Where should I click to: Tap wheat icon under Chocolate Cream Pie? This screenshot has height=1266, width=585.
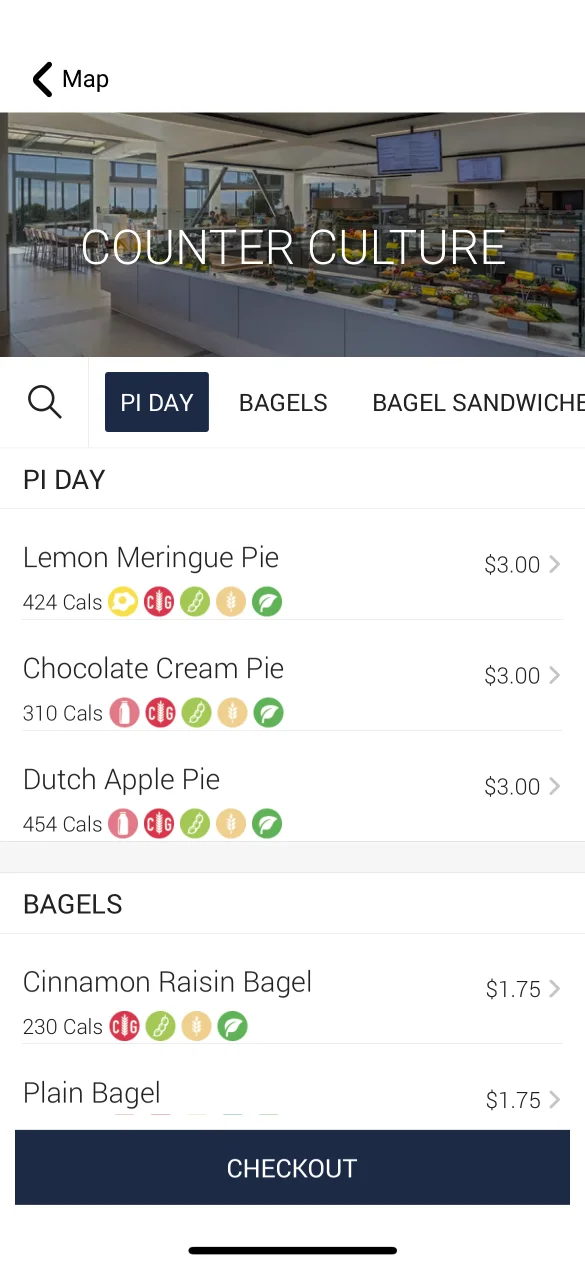click(232, 713)
